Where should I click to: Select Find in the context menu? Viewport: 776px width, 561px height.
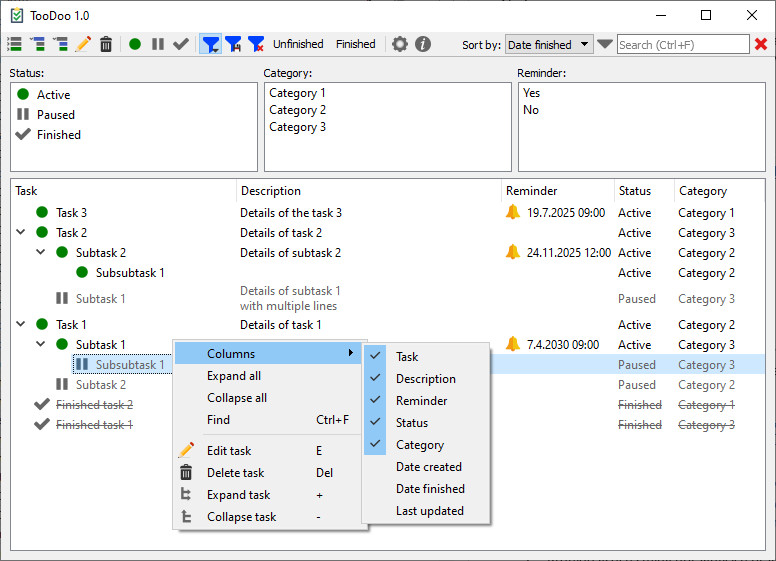tap(268, 420)
